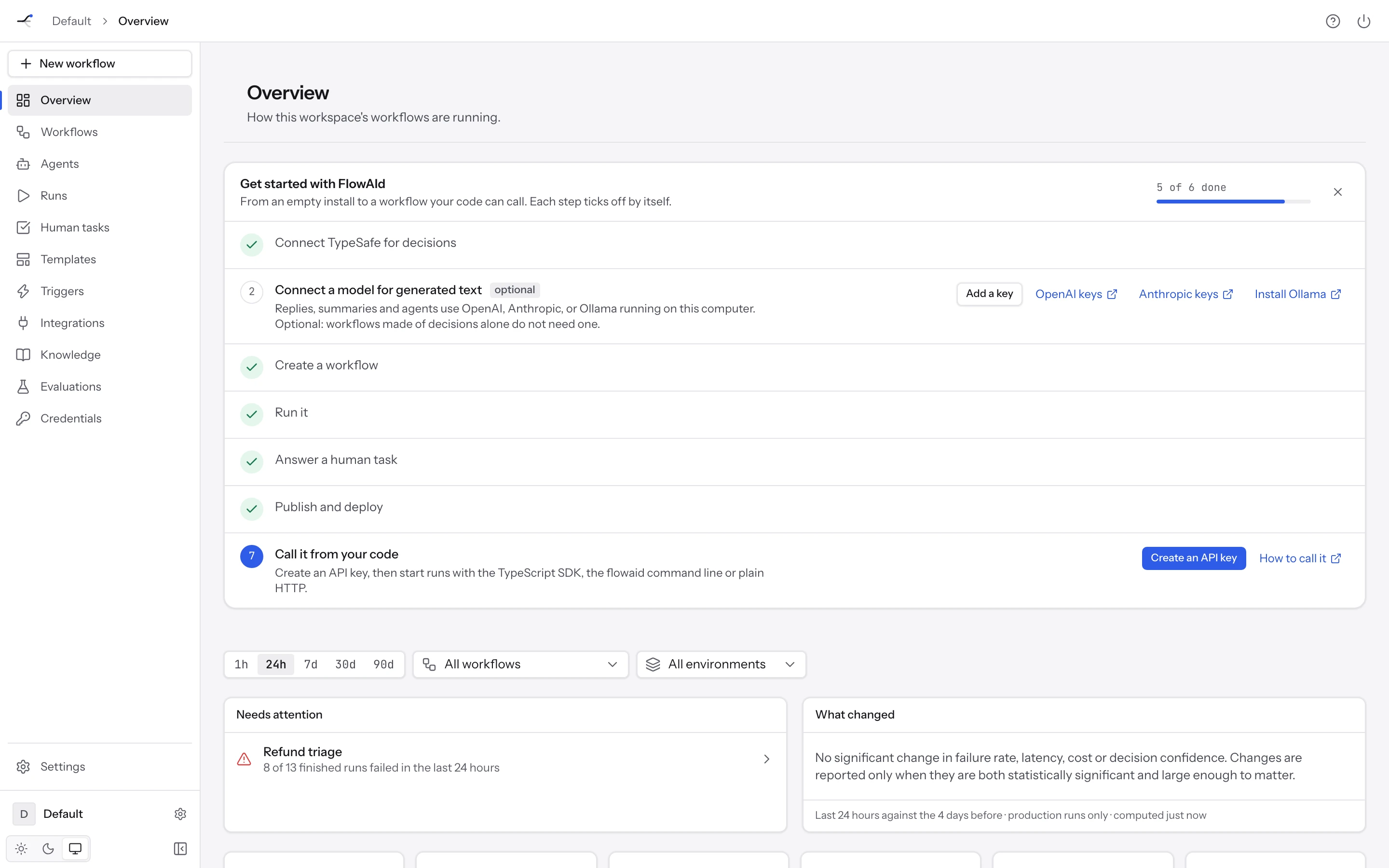Click the Integrations plug icon
This screenshot has width=1389, height=868.
click(x=23, y=323)
